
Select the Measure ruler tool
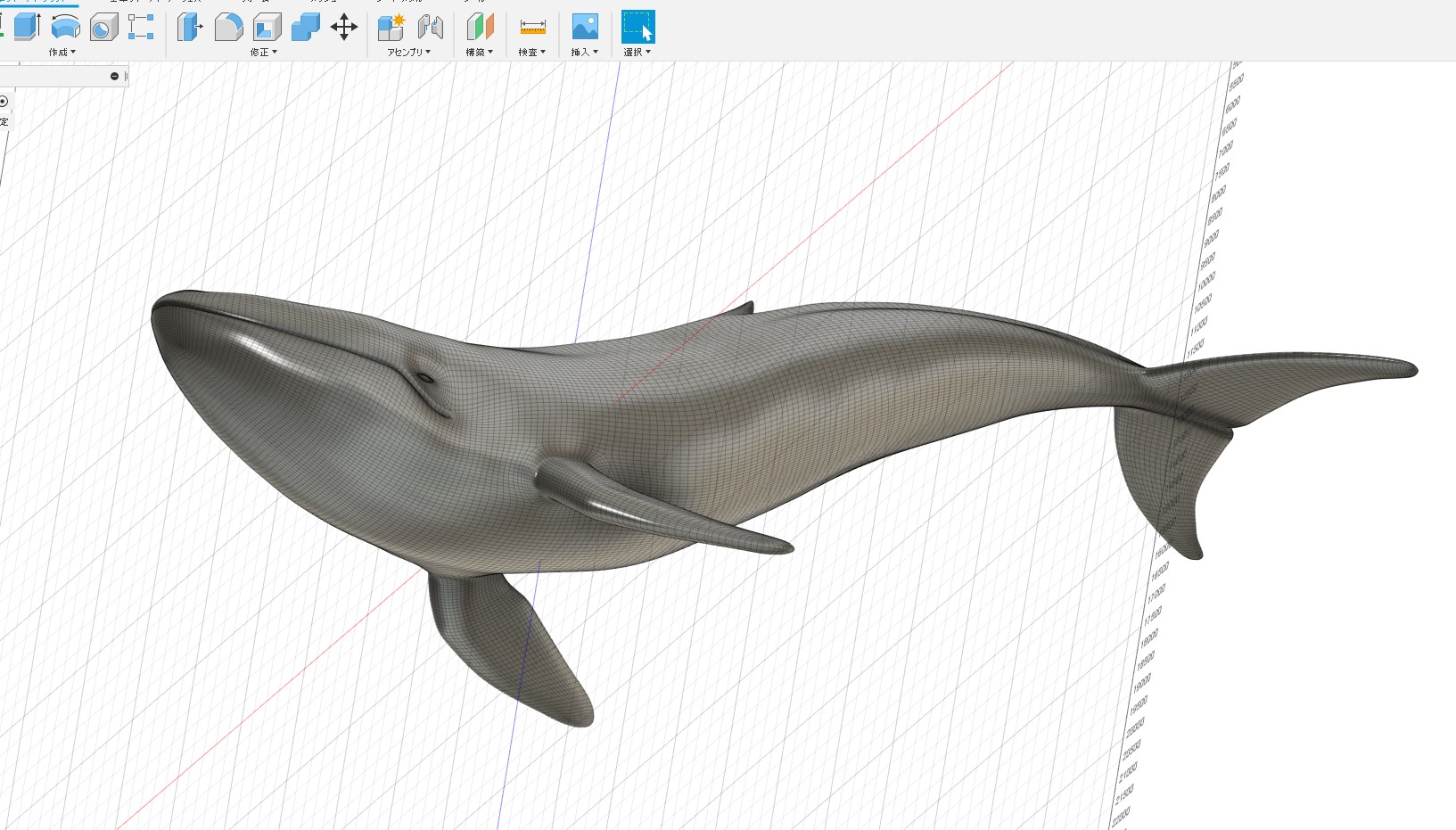pyautogui.click(x=532, y=27)
